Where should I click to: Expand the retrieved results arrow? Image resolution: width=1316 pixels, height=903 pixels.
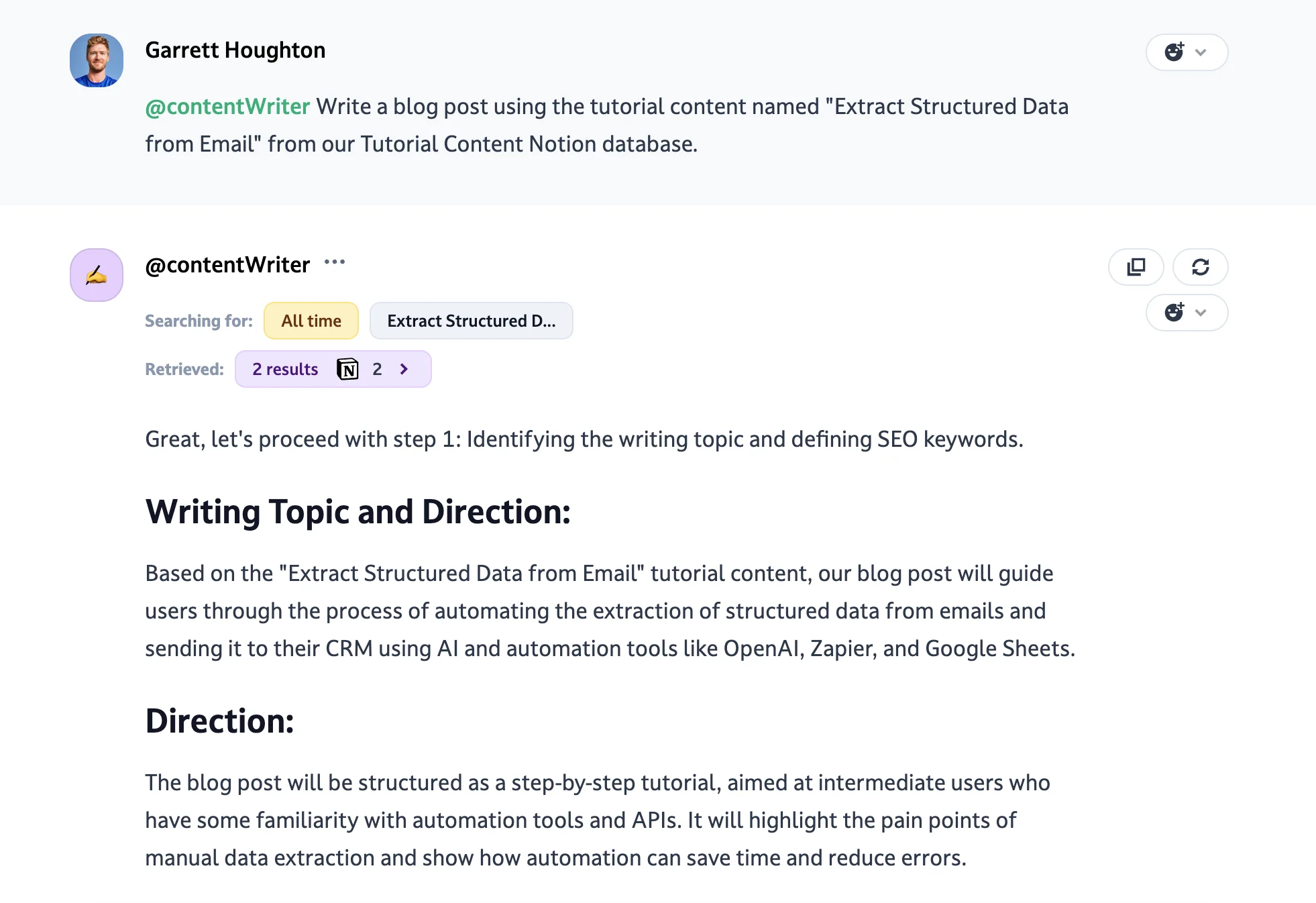point(404,369)
